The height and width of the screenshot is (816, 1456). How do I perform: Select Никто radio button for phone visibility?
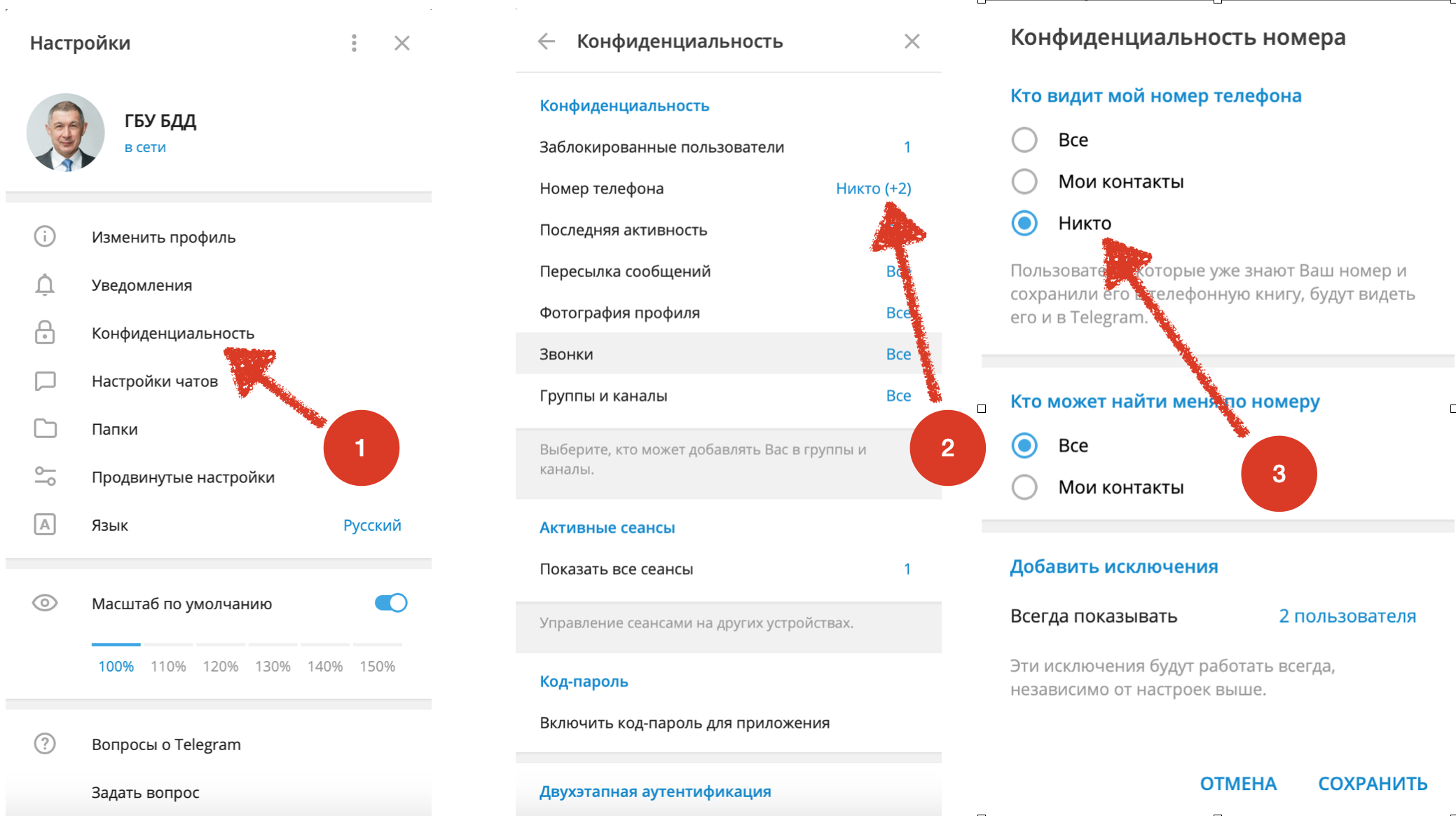coord(1023,224)
